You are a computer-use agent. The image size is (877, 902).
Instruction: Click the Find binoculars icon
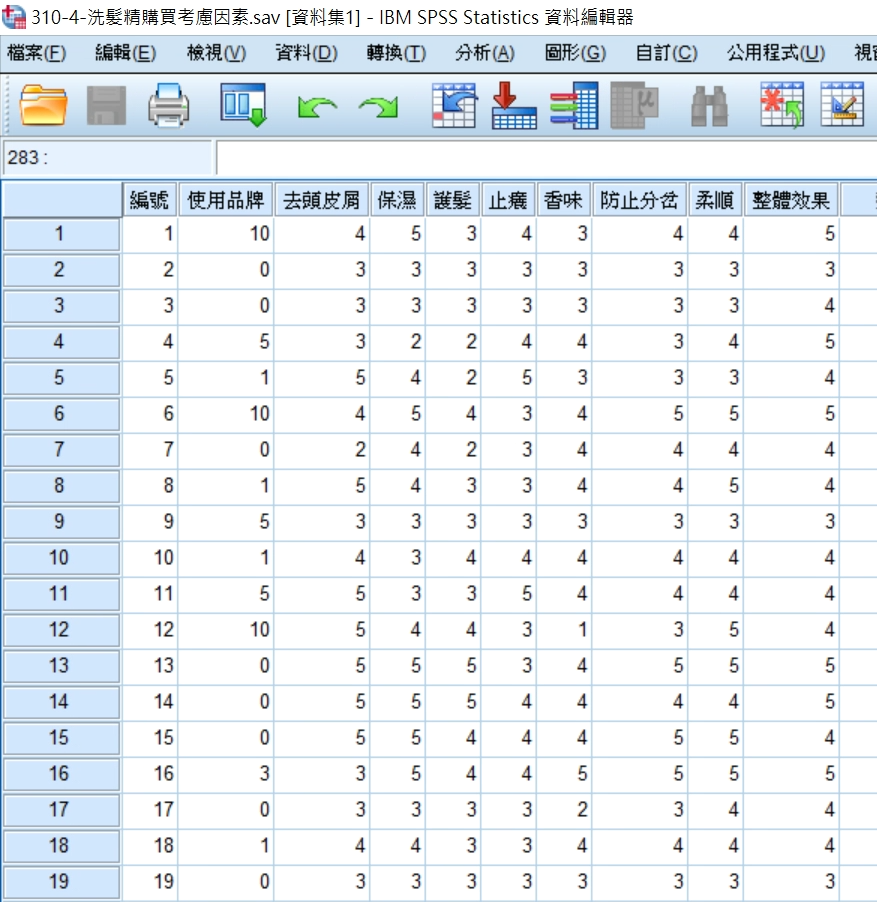(709, 105)
